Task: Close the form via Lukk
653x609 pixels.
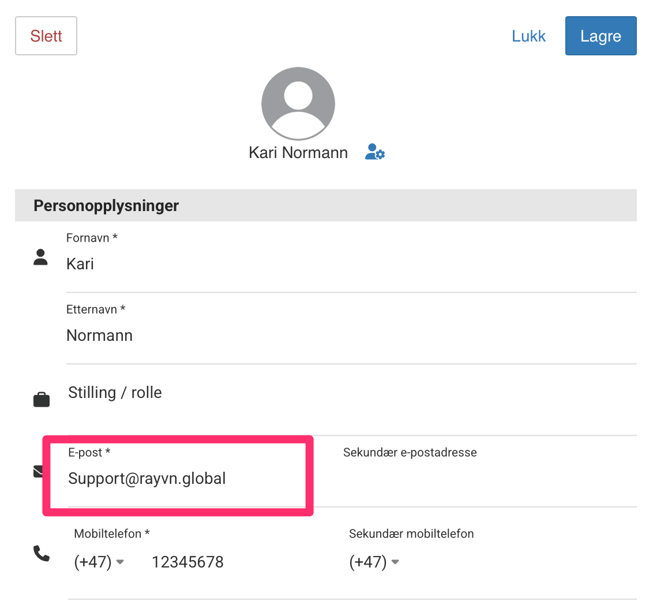Action: point(528,36)
